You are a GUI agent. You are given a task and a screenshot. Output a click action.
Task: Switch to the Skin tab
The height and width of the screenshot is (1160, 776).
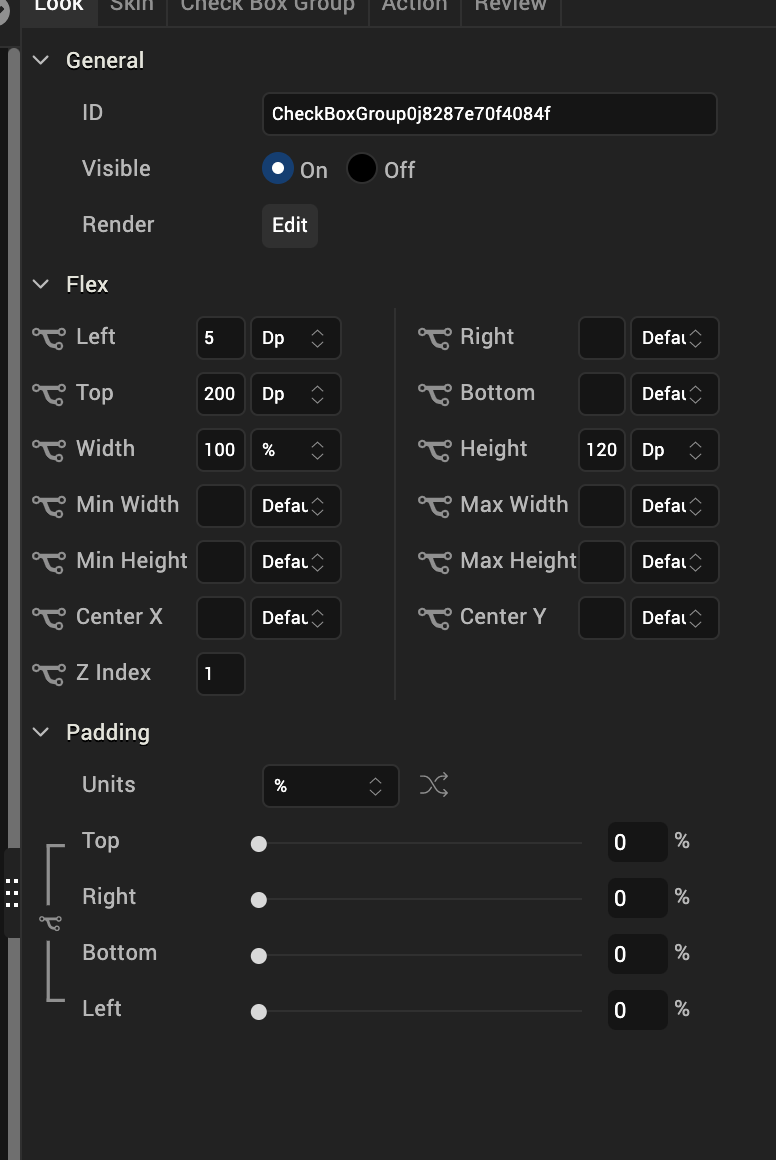click(132, 6)
